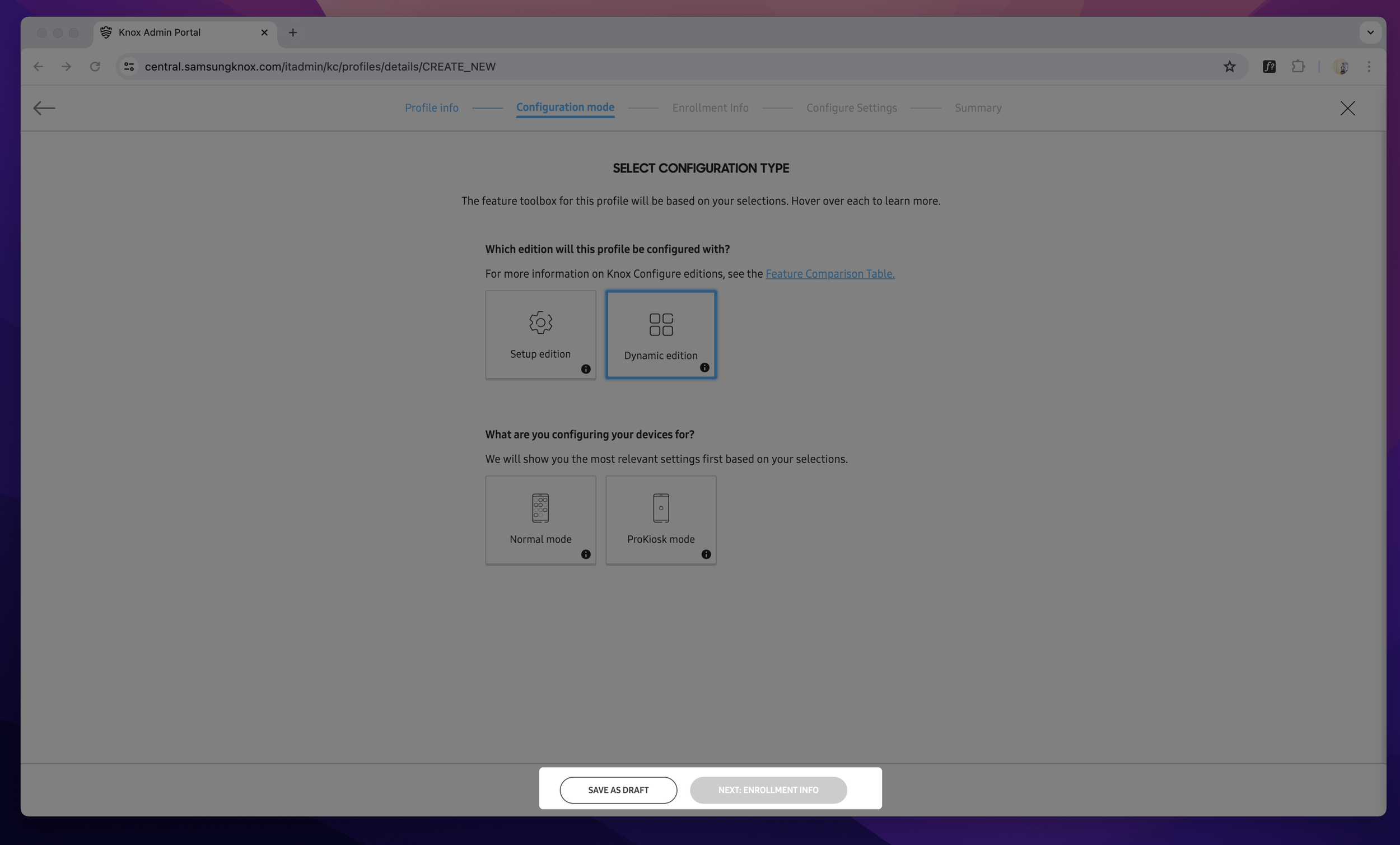Click Next: Enrollment Info button
Viewport: 1400px width, 845px height.
coord(768,790)
